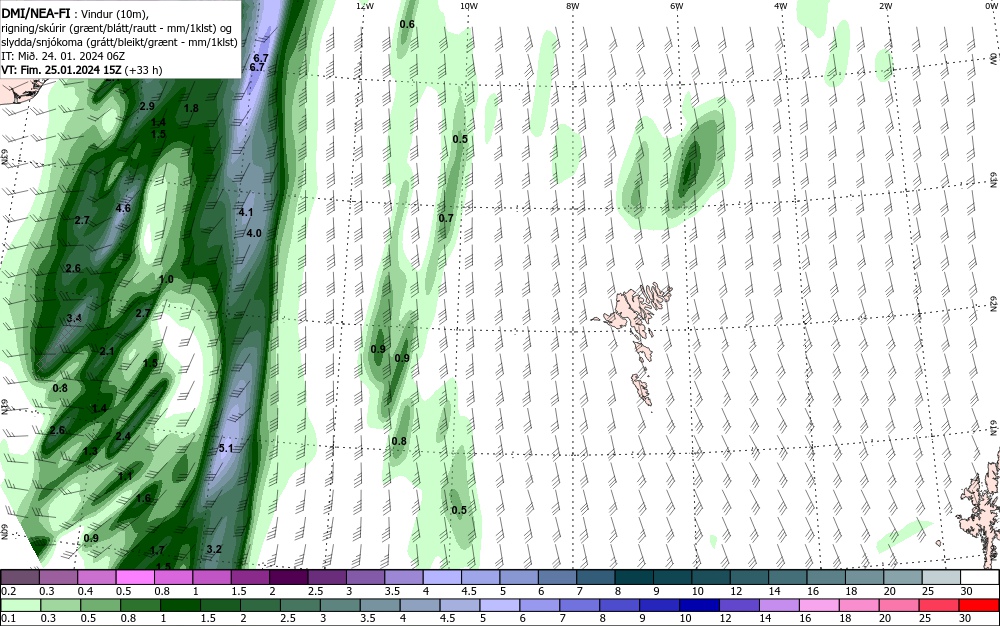Pick the lightest green 0.1 swatch in the bottom legend
The width and height of the screenshot is (1000, 626).
coord(21,605)
